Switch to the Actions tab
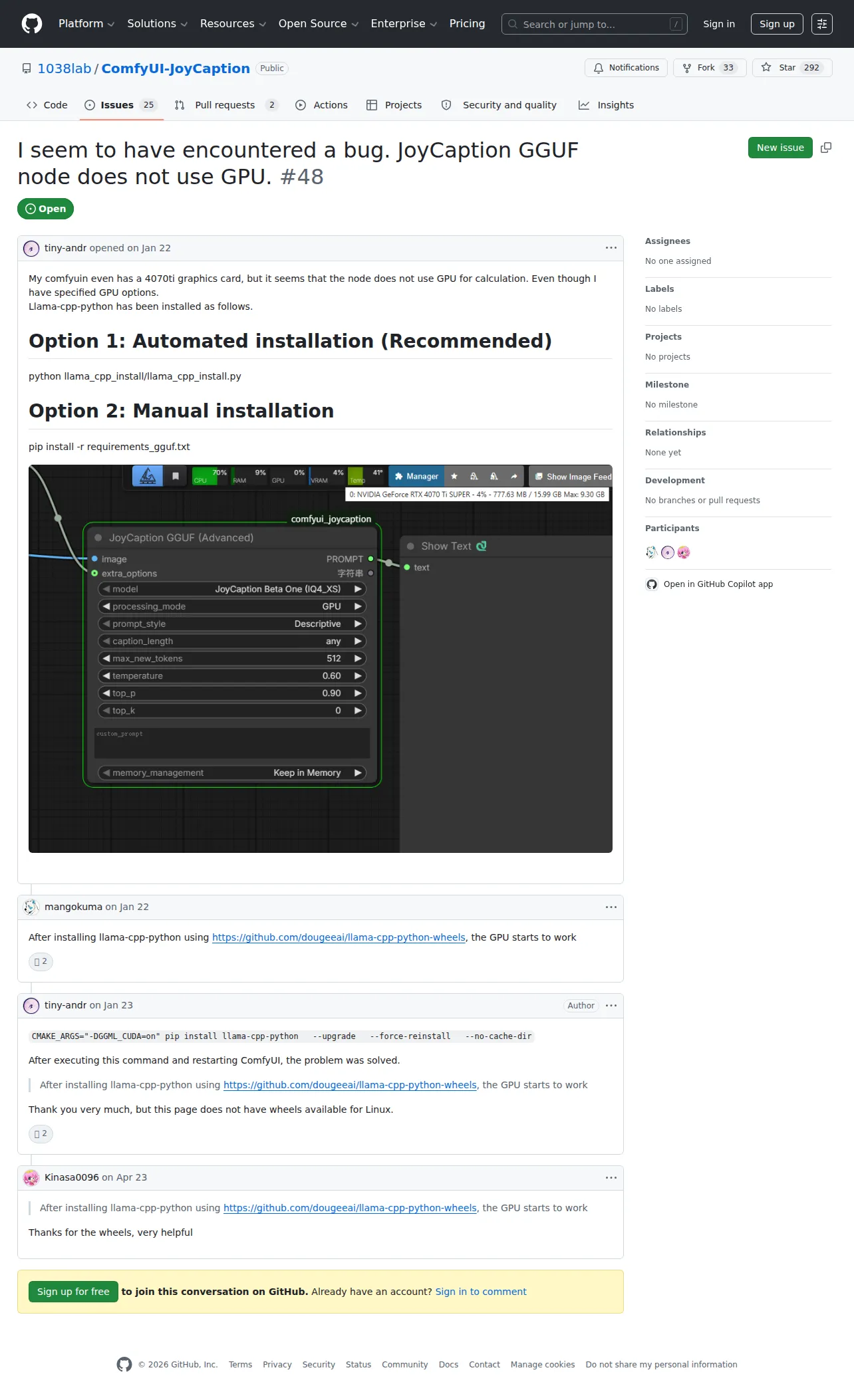854x1400 pixels. [322, 105]
